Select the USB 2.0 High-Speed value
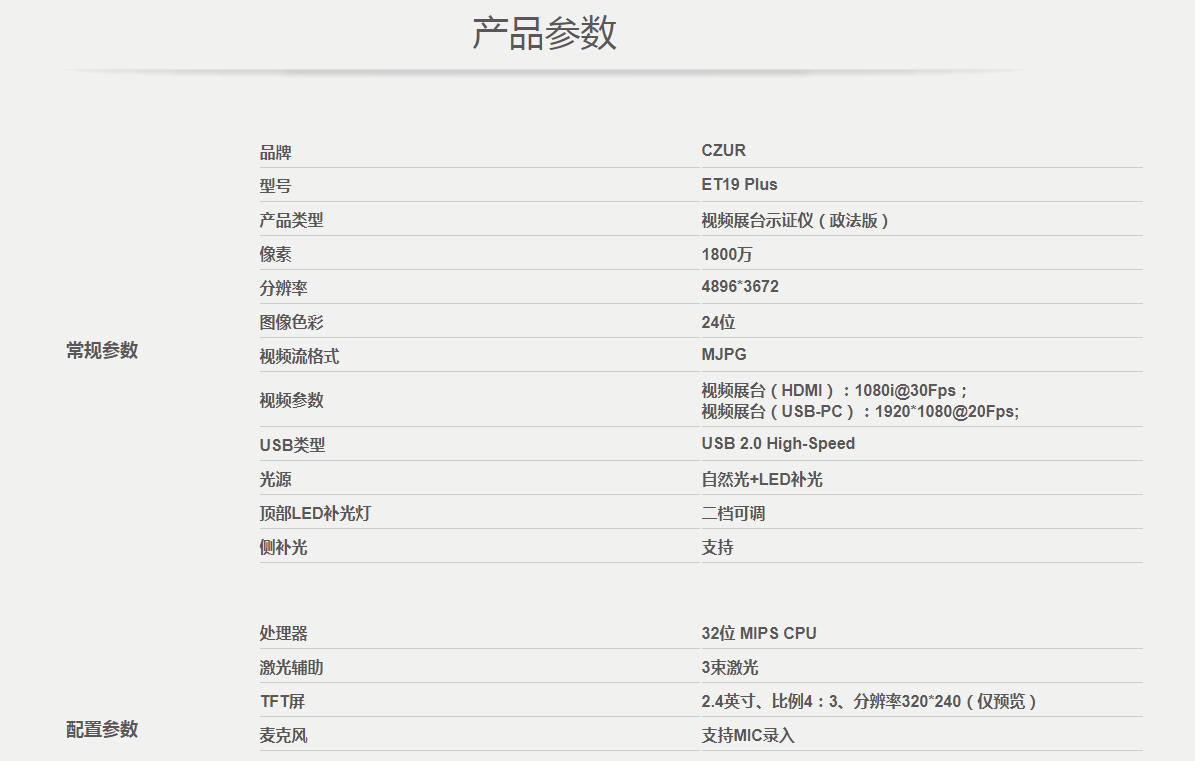The image size is (1195, 761). click(x=778, y=443)
